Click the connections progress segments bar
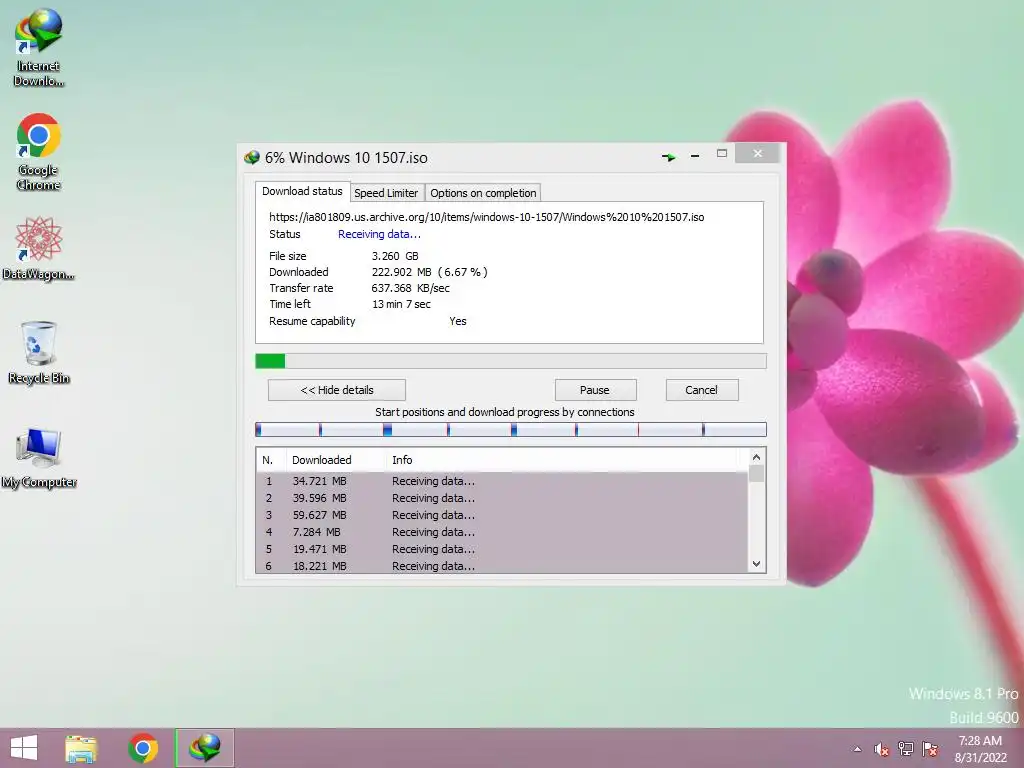This screenshot has width=1024, height=768. 511,429
